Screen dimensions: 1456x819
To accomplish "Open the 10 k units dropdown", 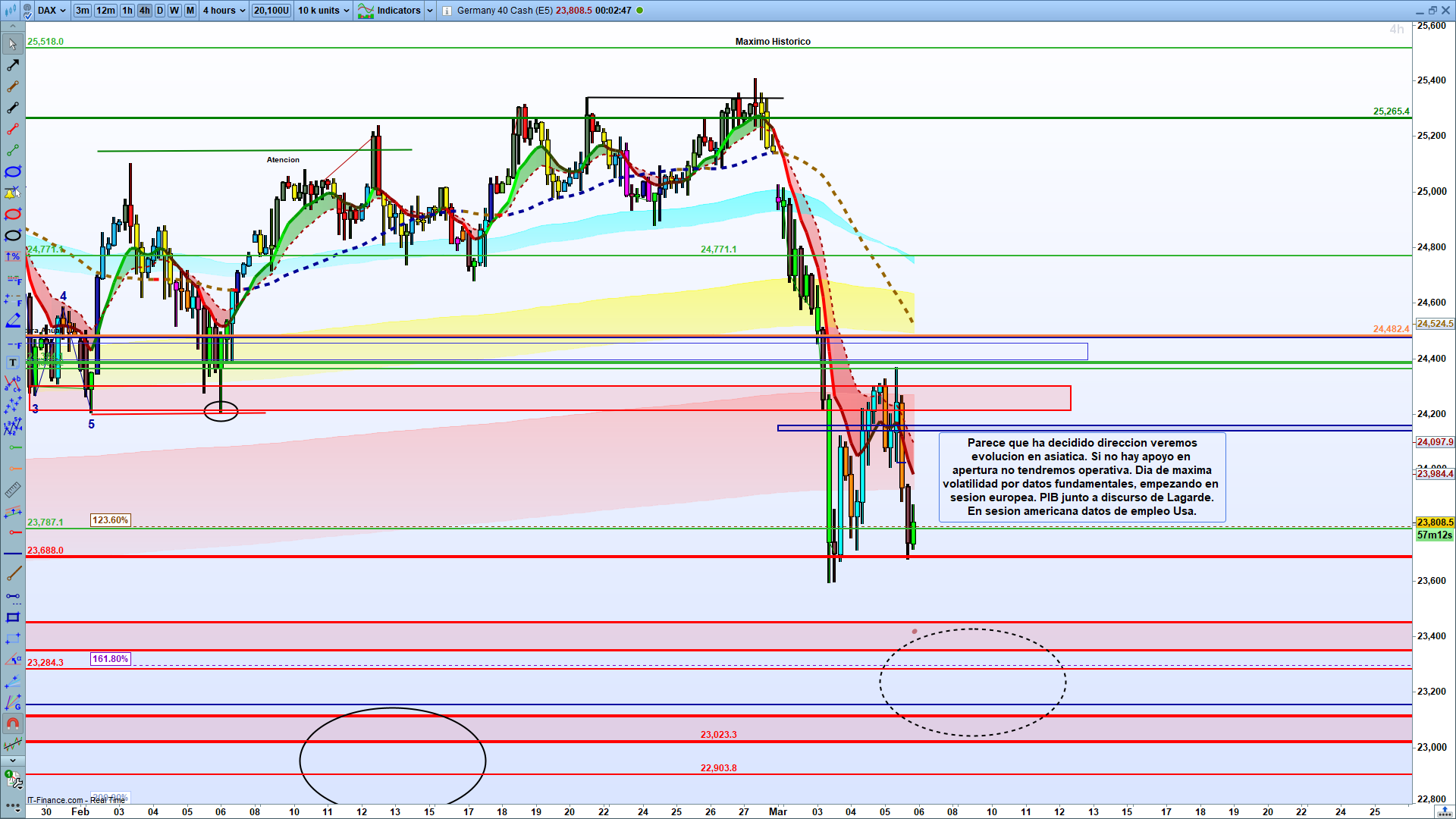I will coord(323,11).
